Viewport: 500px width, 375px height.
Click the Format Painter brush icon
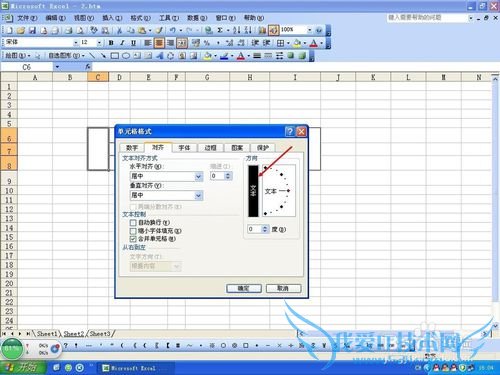click(x=159, y=31)
